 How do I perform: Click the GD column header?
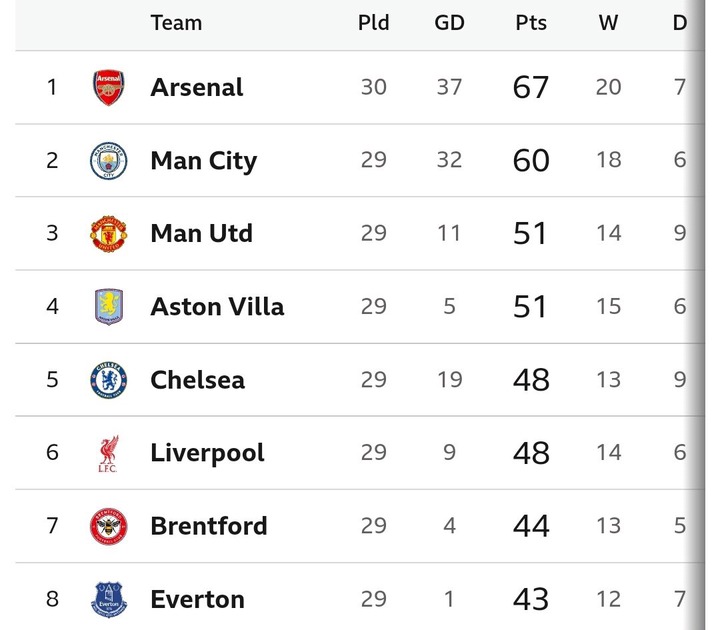pos(449,23)
